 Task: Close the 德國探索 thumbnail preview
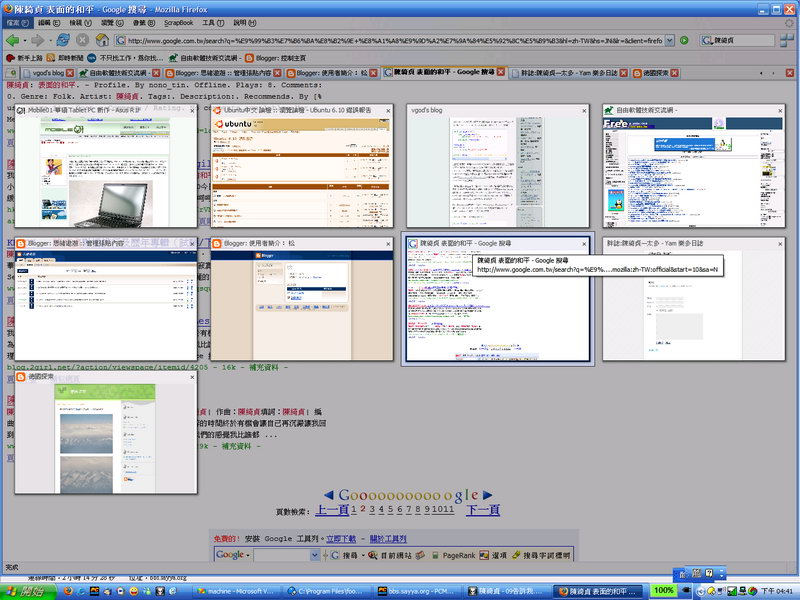coord(192,377)
